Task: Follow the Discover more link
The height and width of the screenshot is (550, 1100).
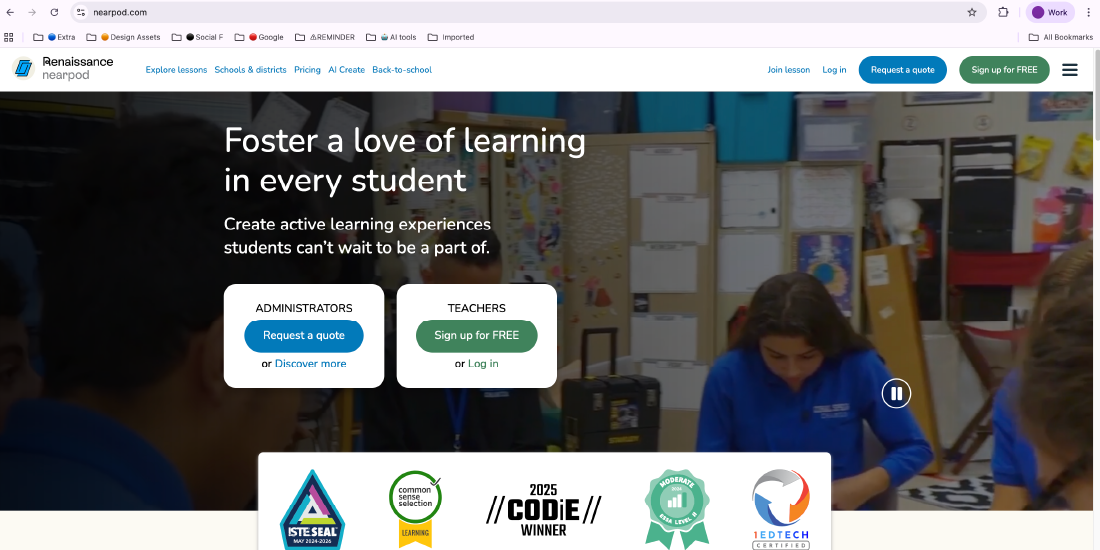Action: tap(310, 363)
